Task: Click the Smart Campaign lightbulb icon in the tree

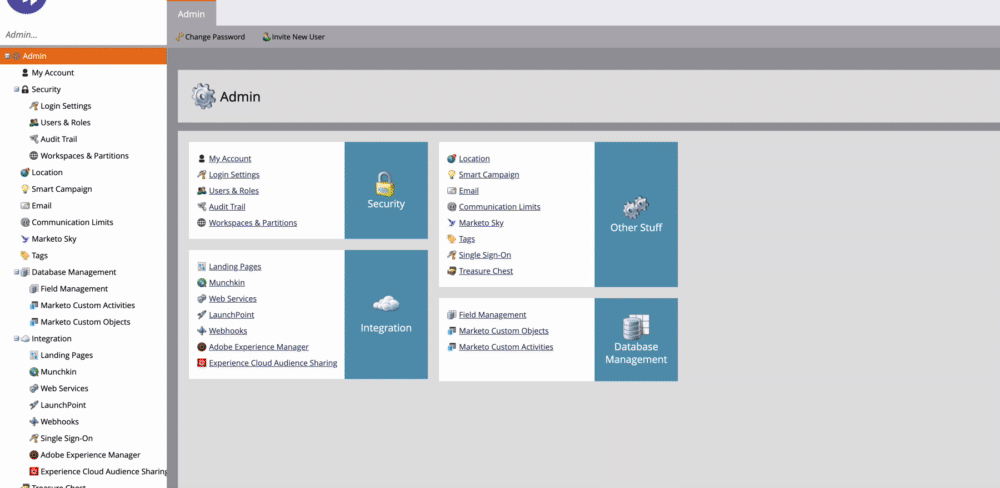Action: point(25,189)
